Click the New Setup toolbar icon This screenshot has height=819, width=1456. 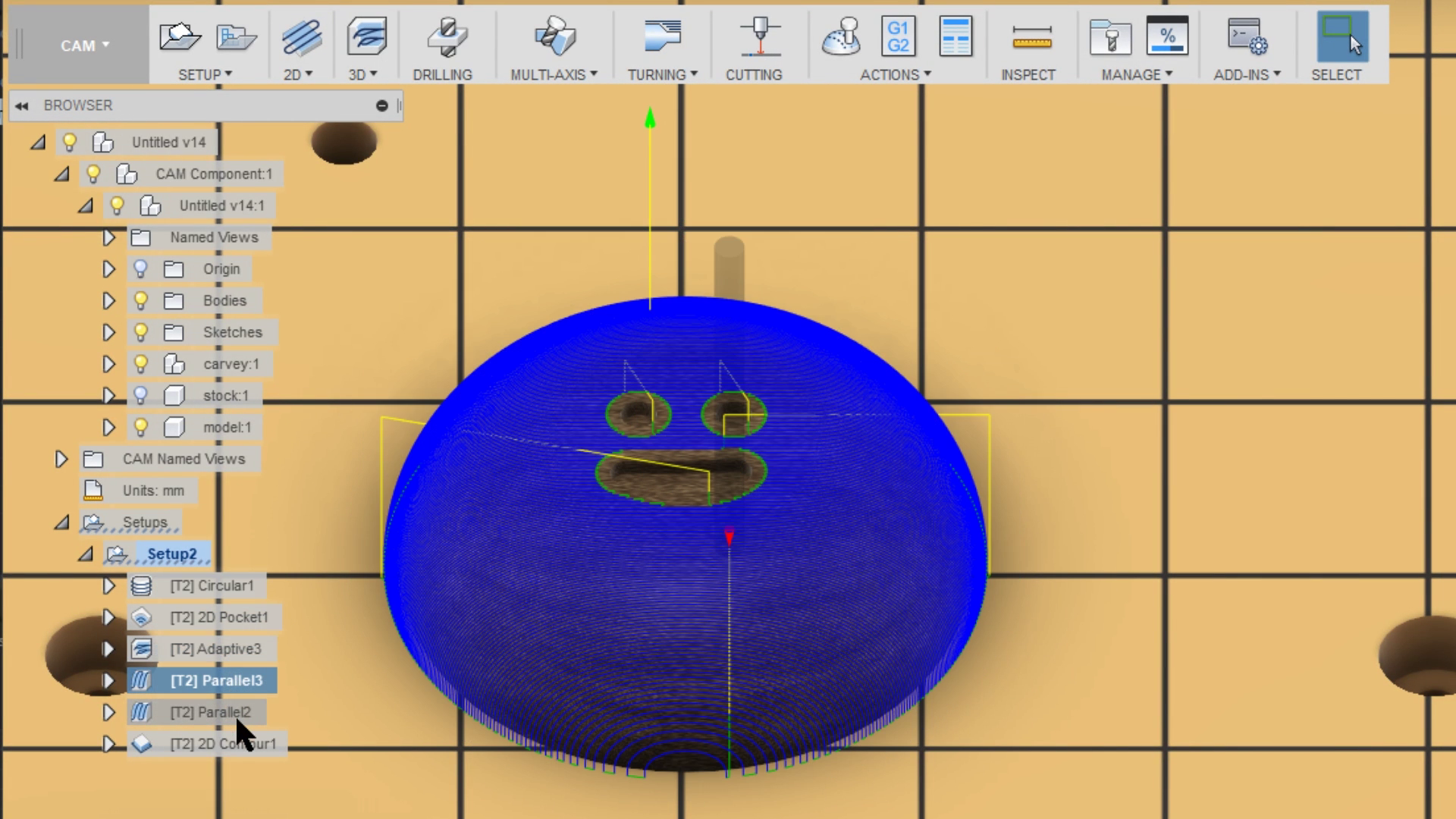tap(179, 36)
